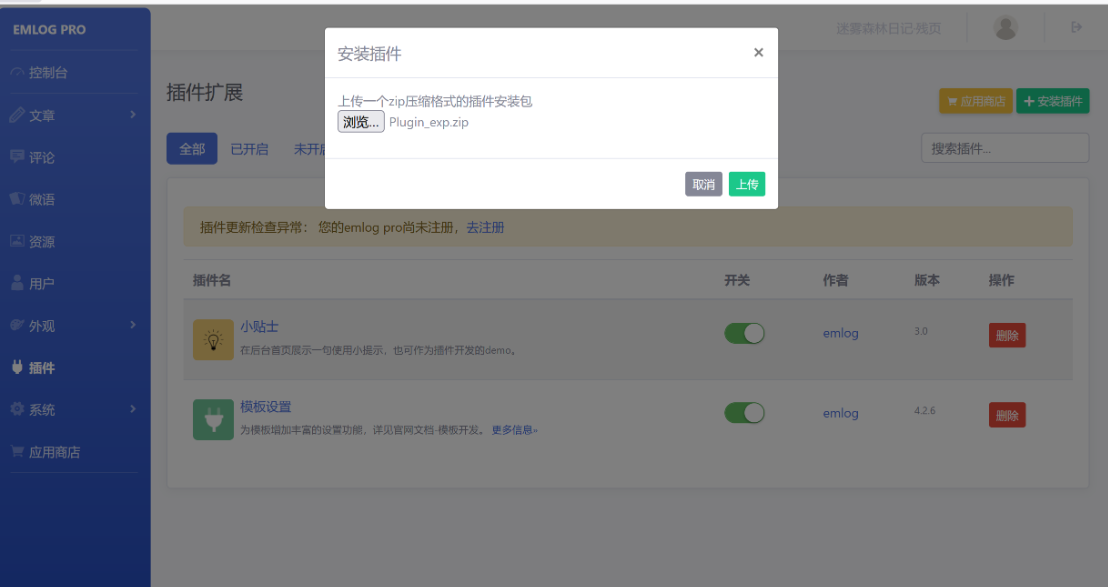Open 控制台 dashboard in sidebar
The image size is (1108, 587).
[48, 72]
